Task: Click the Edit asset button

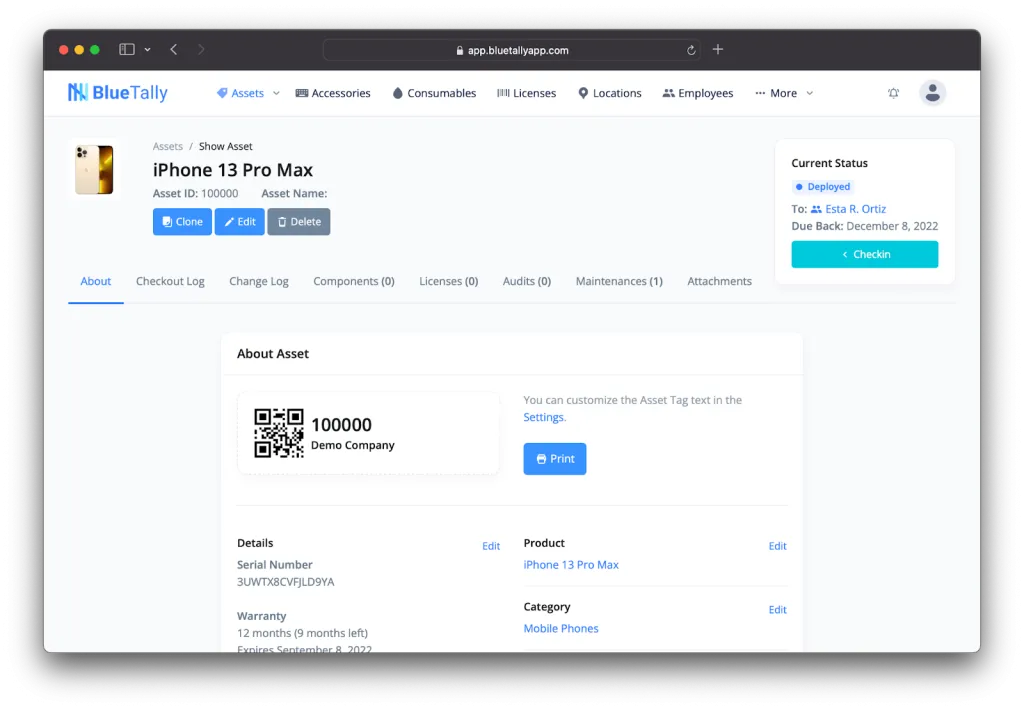Action: click(x=240, y=222)
